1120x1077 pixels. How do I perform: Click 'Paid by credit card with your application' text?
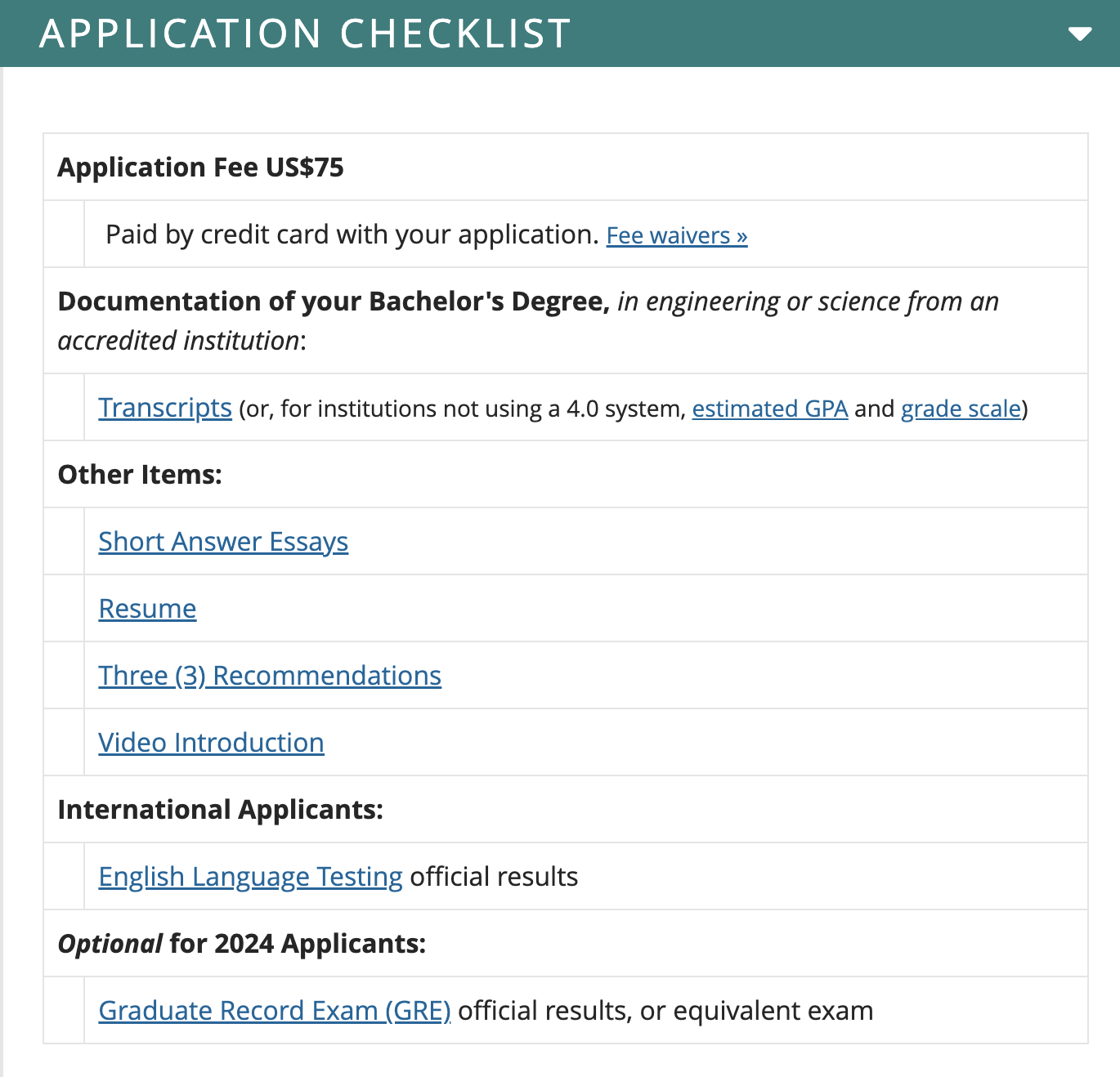tap(352, 235)
